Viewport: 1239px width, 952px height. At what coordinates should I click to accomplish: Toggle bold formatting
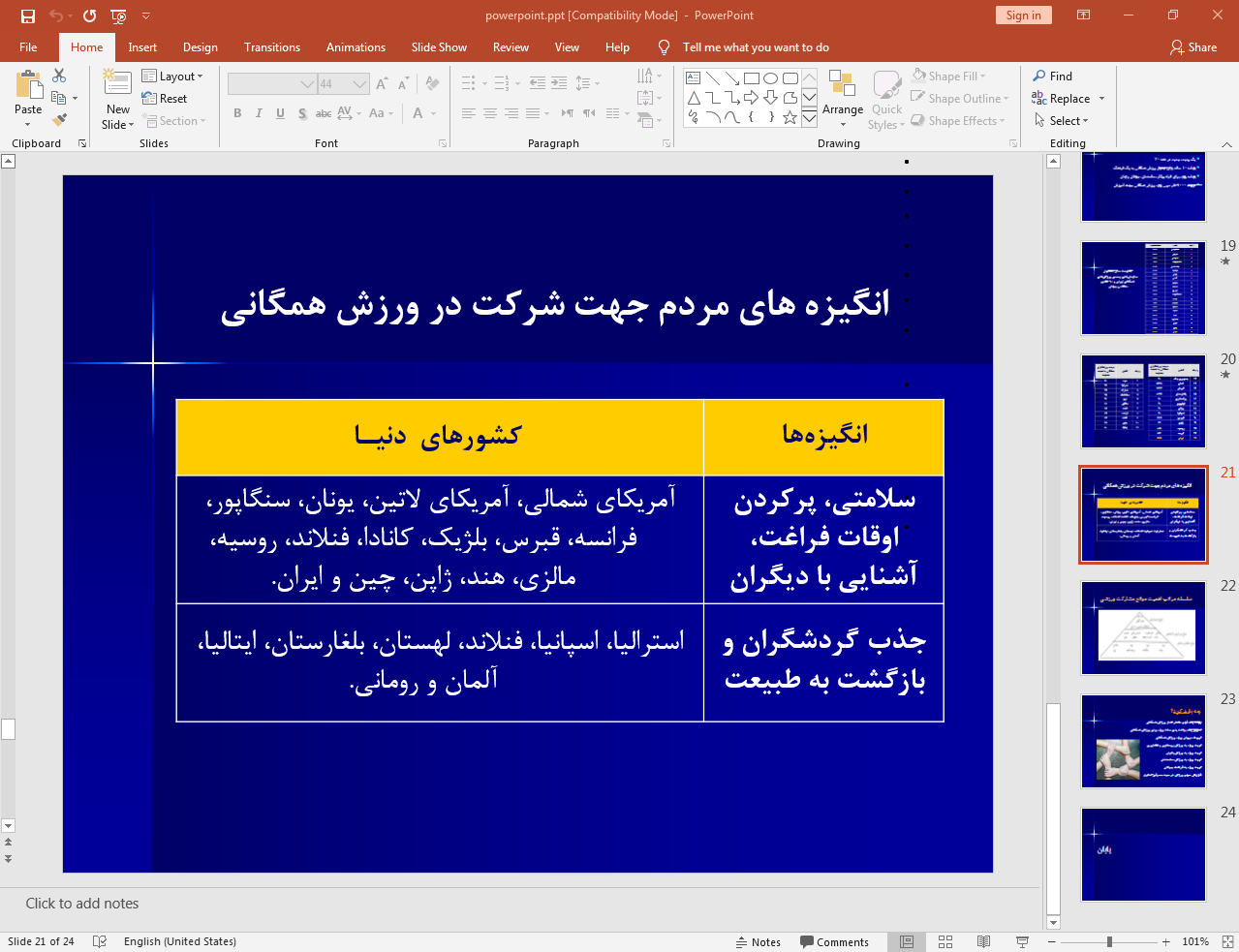[236, 113]
